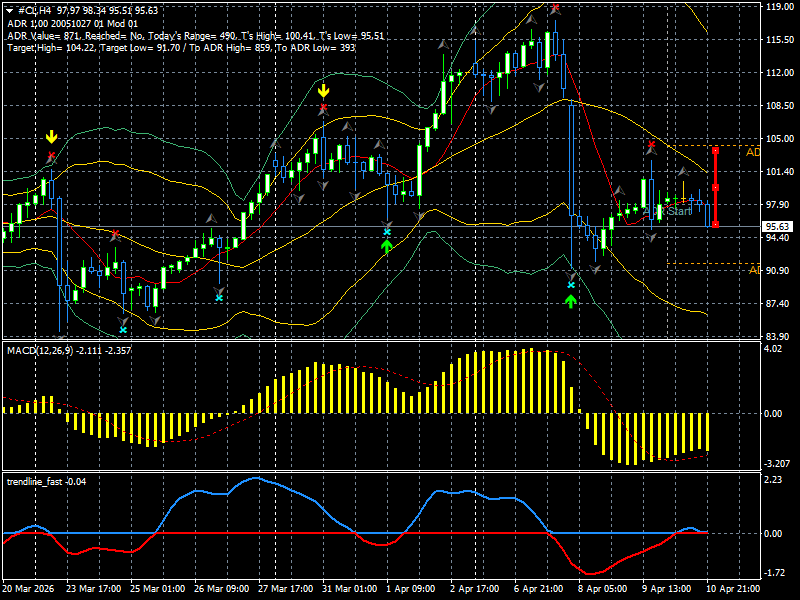Click the 105.00 price scale label

(x=780, y=139)
